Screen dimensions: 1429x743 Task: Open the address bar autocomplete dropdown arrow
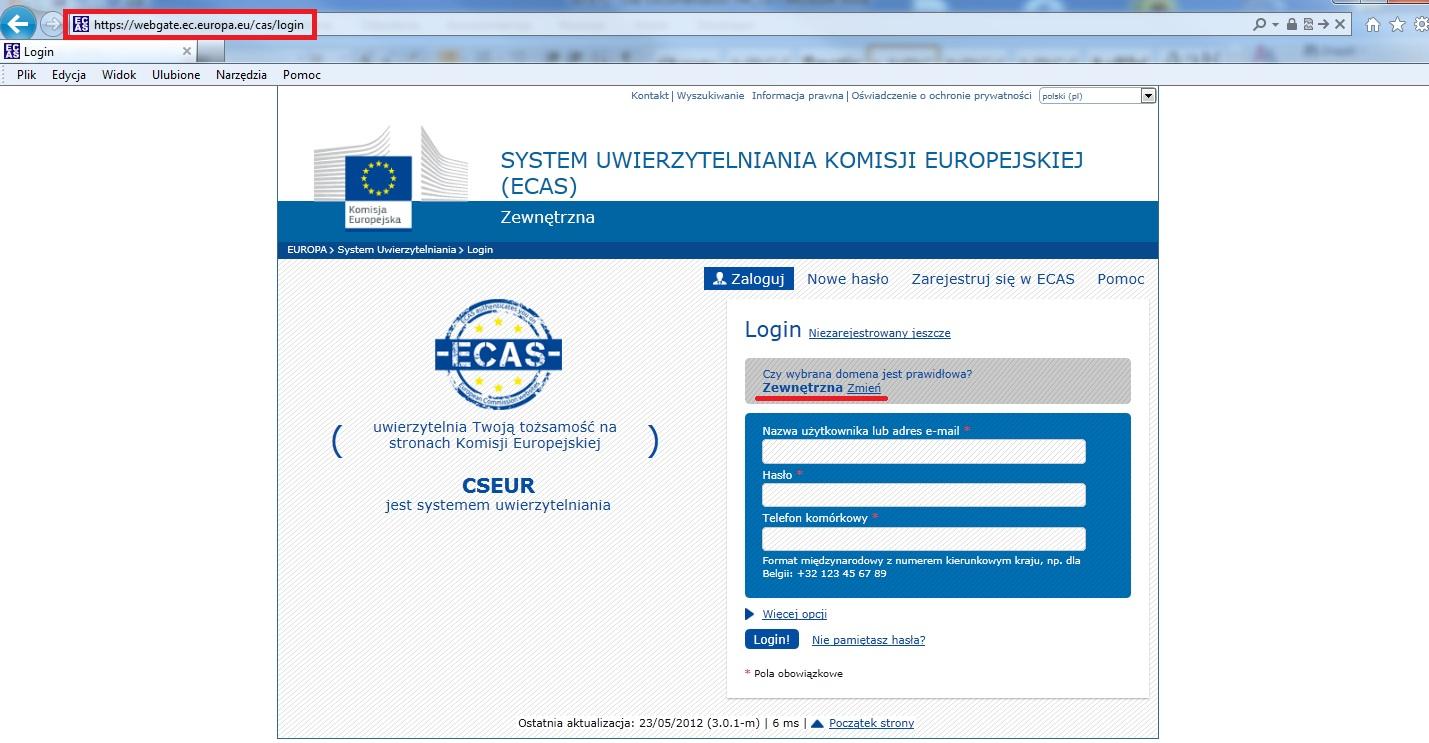click(1276, 24)
